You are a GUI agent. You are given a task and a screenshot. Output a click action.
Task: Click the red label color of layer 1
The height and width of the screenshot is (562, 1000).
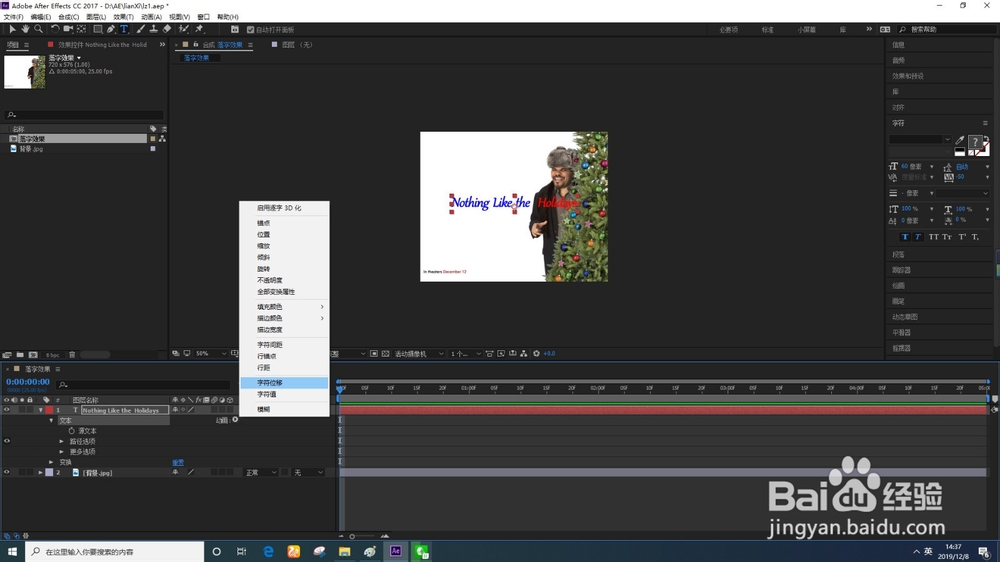(x=49, y=410)
